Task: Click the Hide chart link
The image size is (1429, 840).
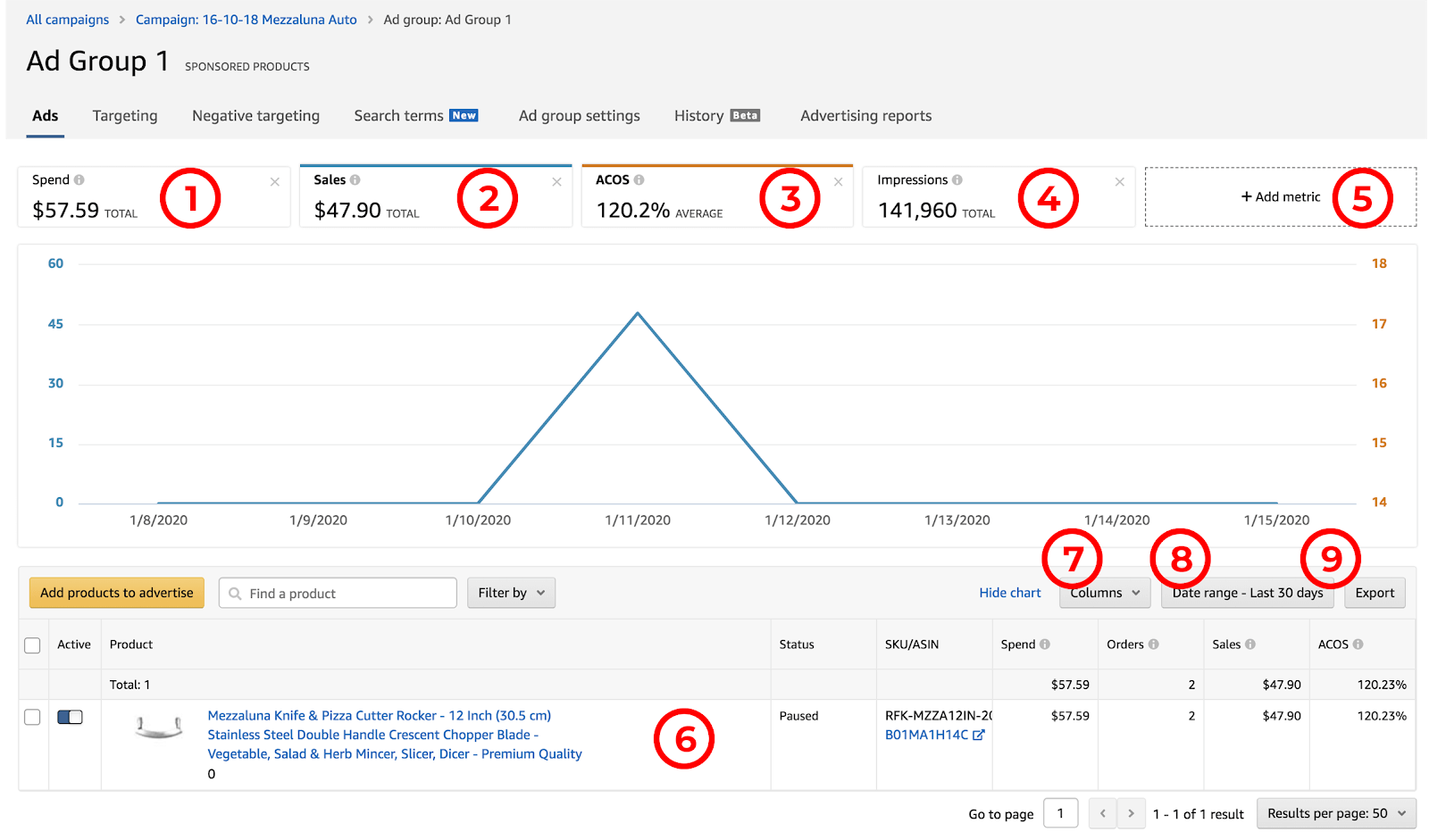Action: pos(1010,593)
